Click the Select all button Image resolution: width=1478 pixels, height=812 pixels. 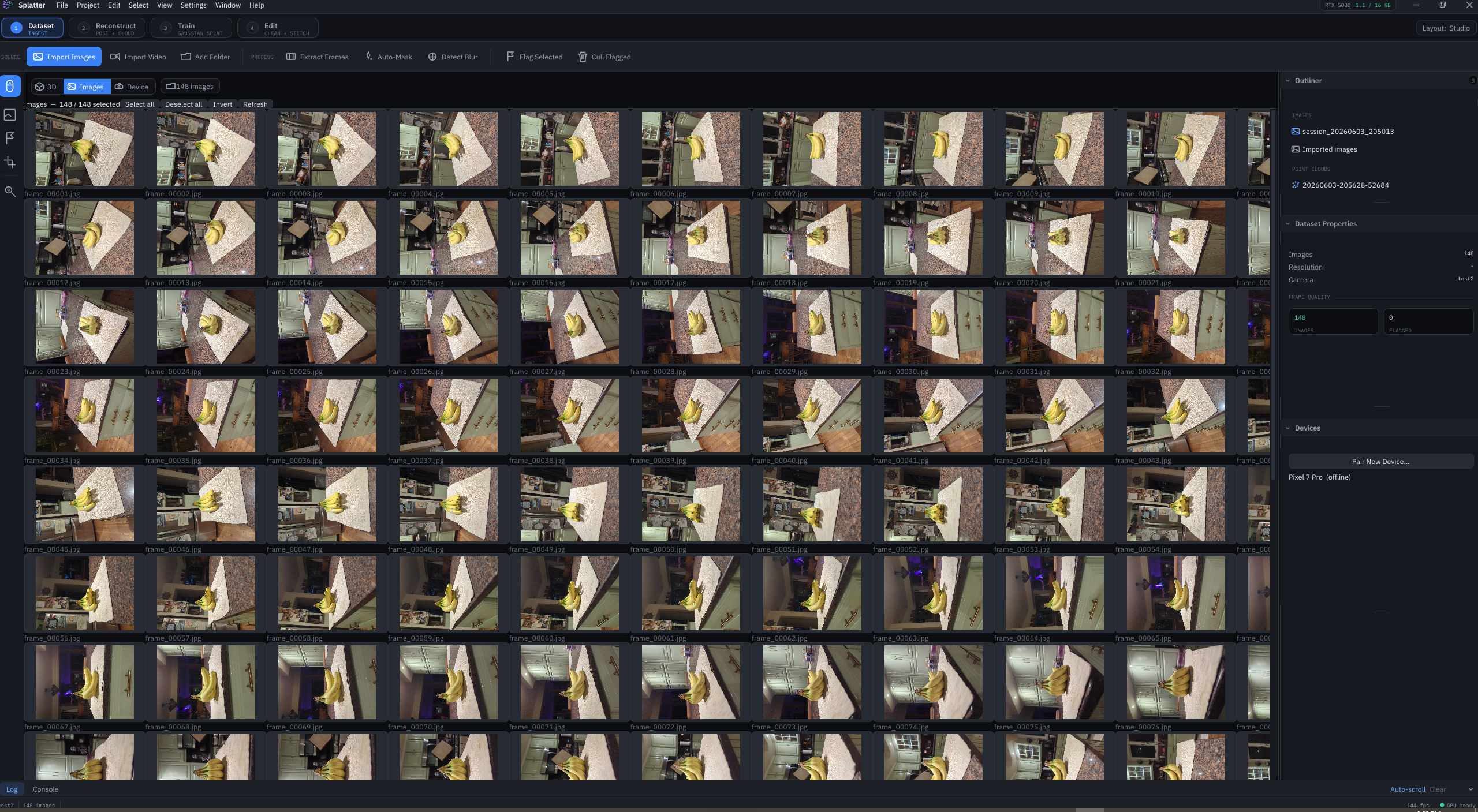[140, 104]
